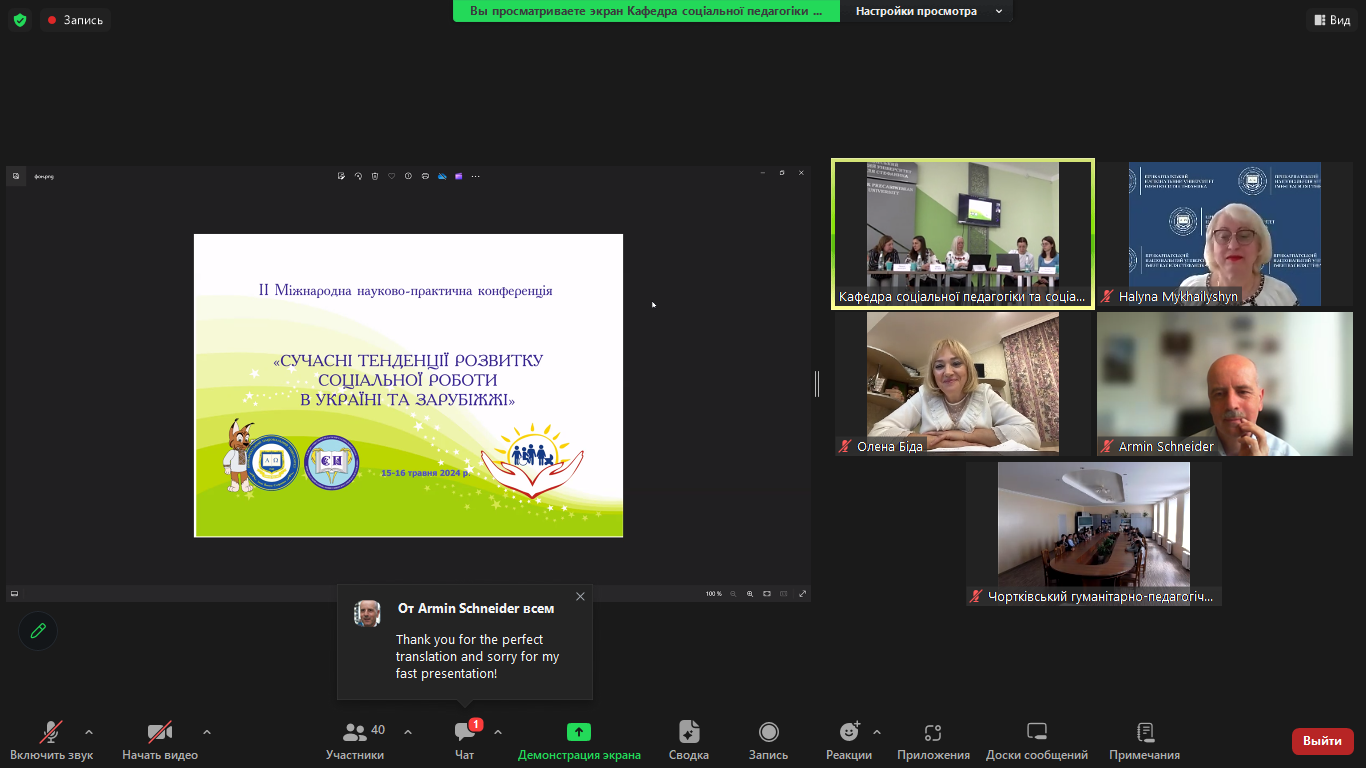Viewport: 1366px width, 768px height.
Task: Expand video options arrow next to camera
Action: [207, 732]
